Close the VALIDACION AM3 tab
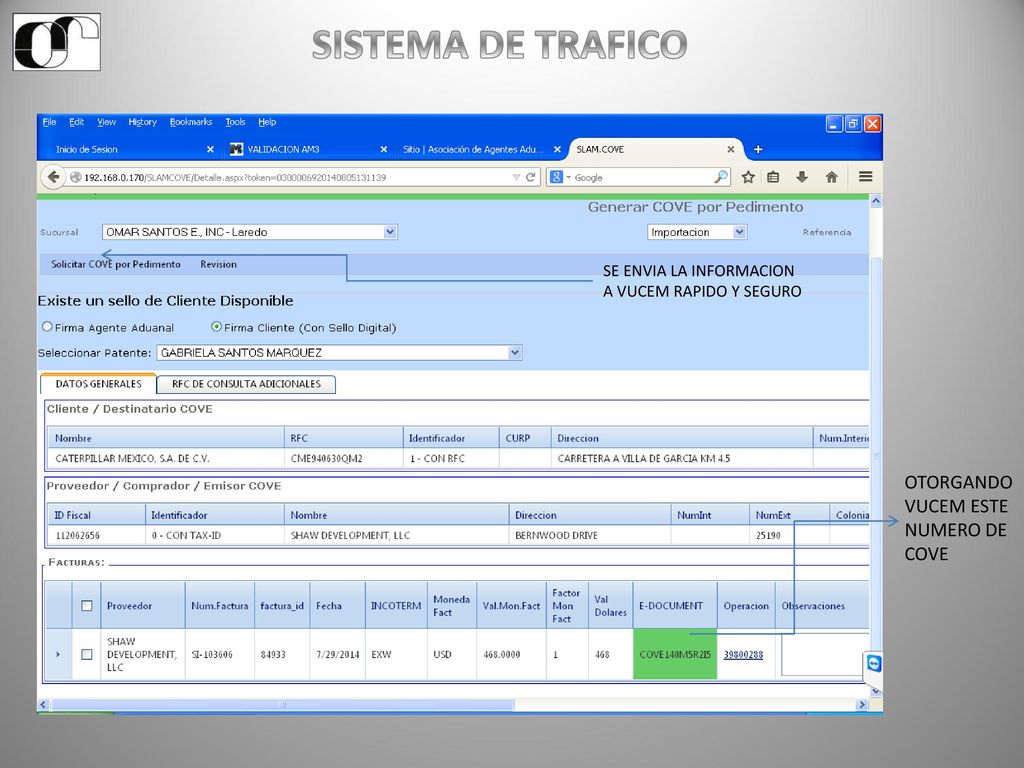 pyautogui.click(x=384, y=150)
